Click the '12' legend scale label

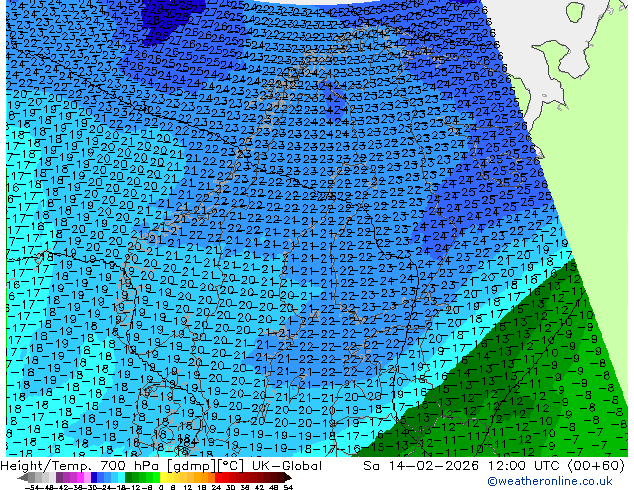point(188,488)
